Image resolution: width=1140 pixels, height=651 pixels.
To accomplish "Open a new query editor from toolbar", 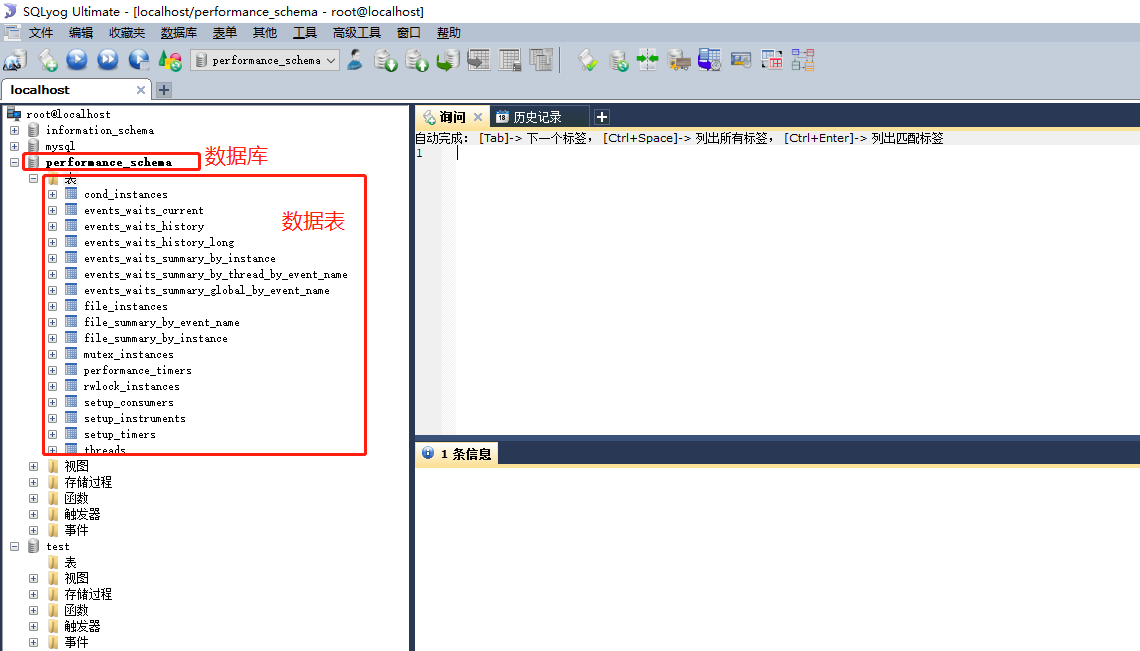I will click(x=47, y=60).
